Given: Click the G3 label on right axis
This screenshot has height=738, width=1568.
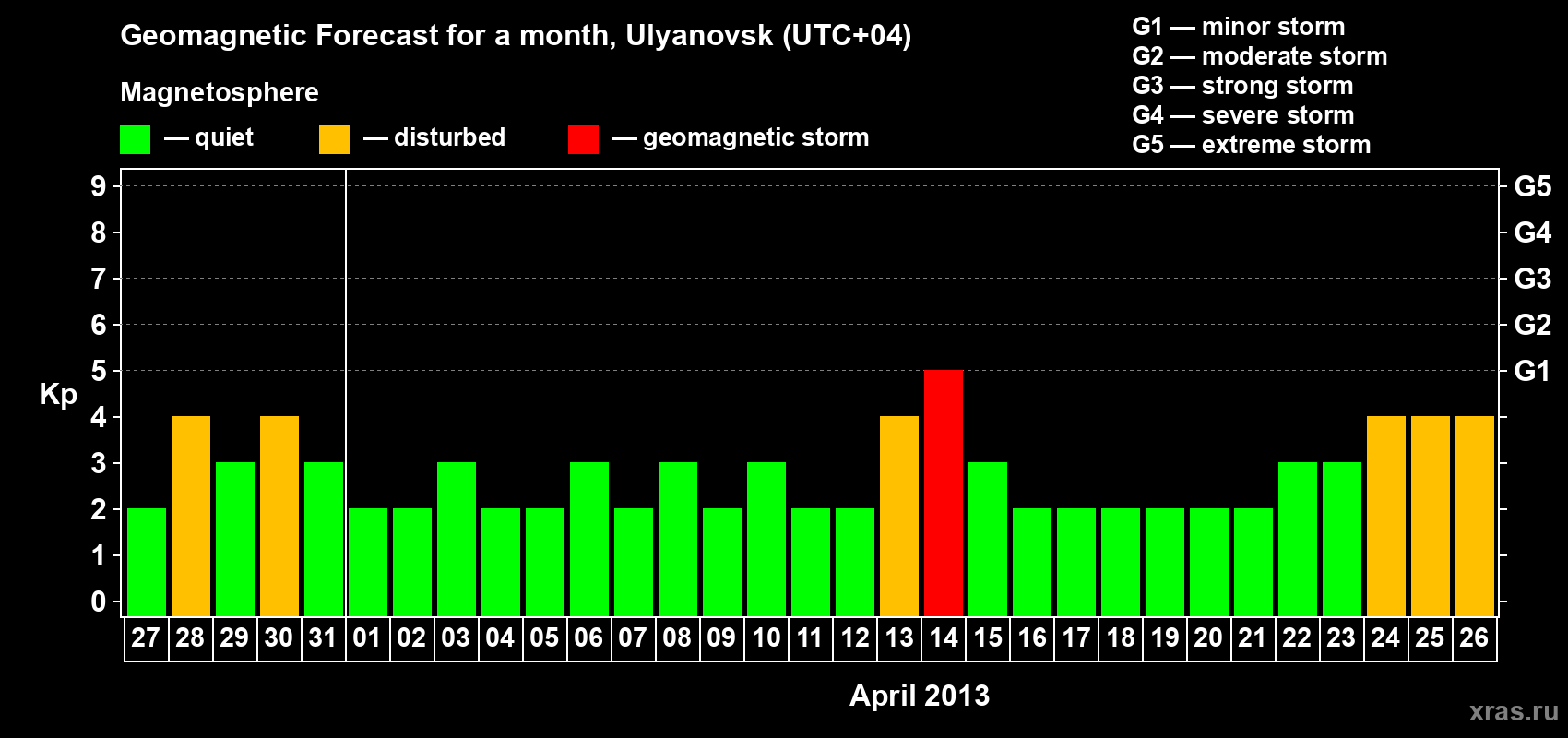Looking at the screenshot, I should (x=1533, y=279).
